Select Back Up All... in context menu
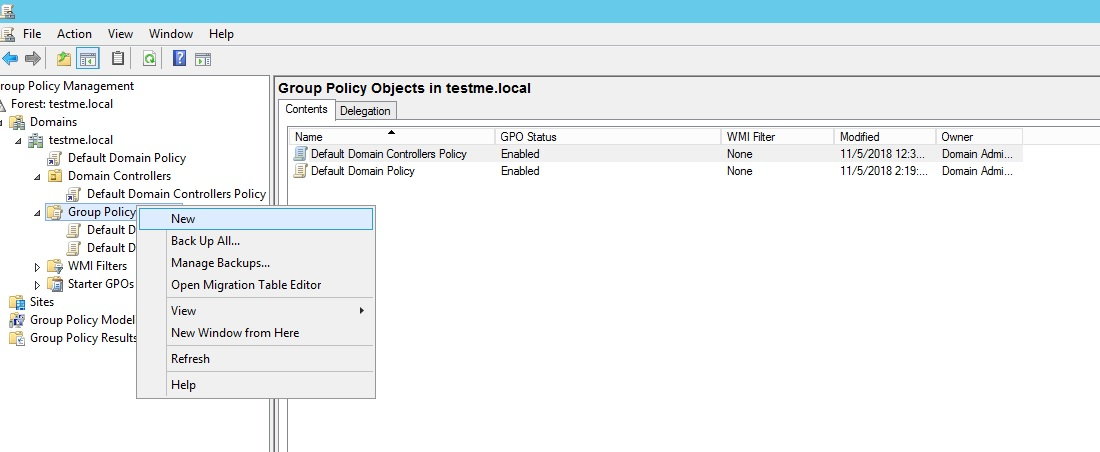The width and height of the screenshot is (1100, 452). 205,241
